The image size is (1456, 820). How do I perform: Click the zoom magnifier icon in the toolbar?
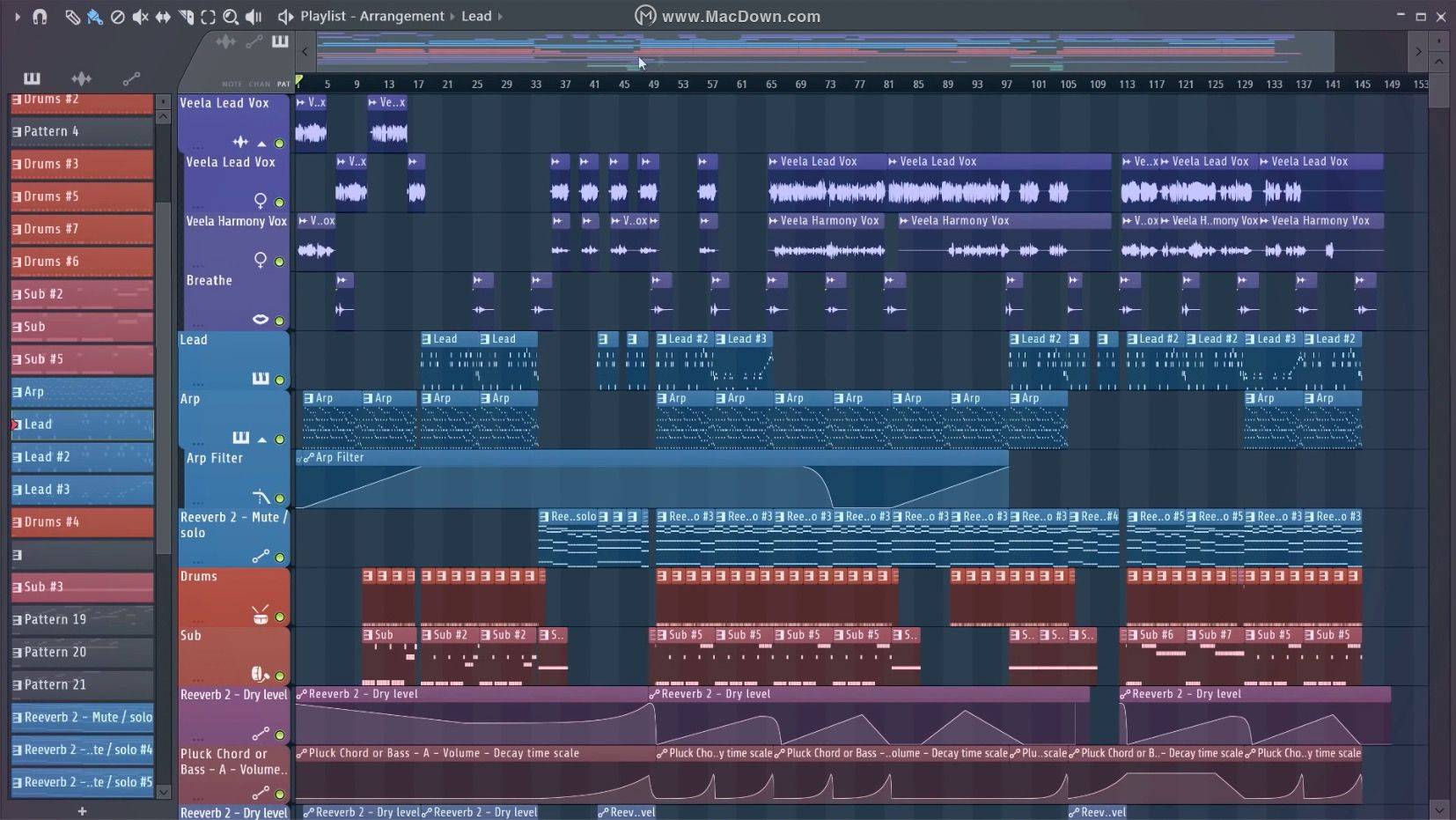(x=232, y=17)
